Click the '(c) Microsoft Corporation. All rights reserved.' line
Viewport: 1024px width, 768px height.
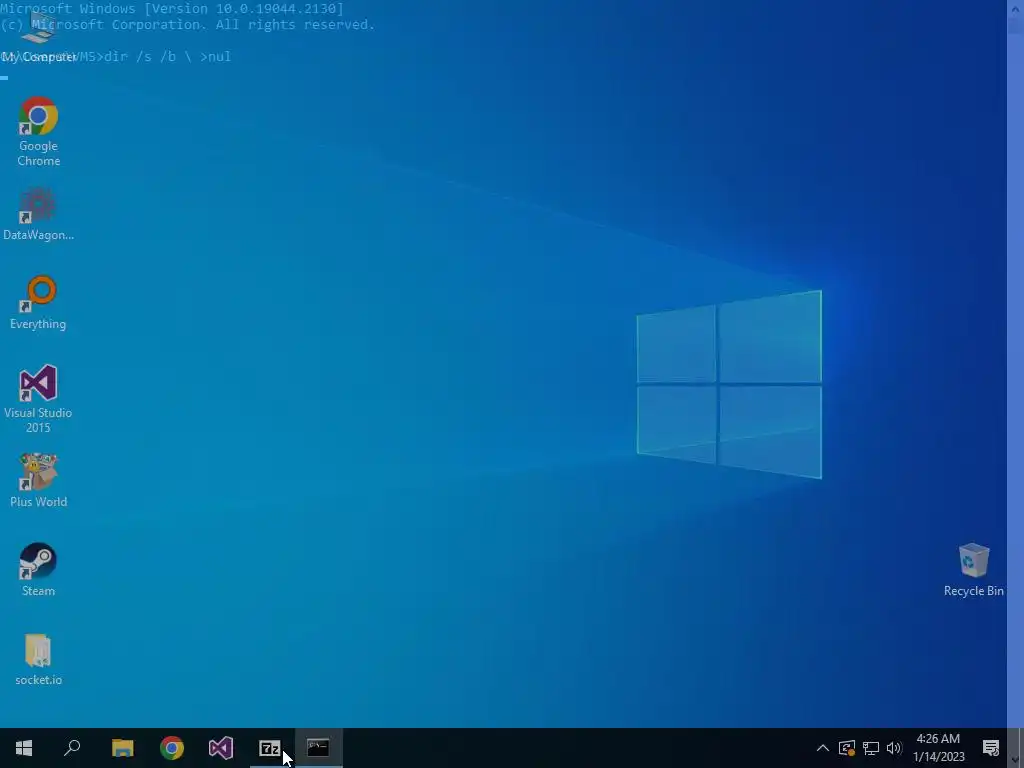coord(187,25)
